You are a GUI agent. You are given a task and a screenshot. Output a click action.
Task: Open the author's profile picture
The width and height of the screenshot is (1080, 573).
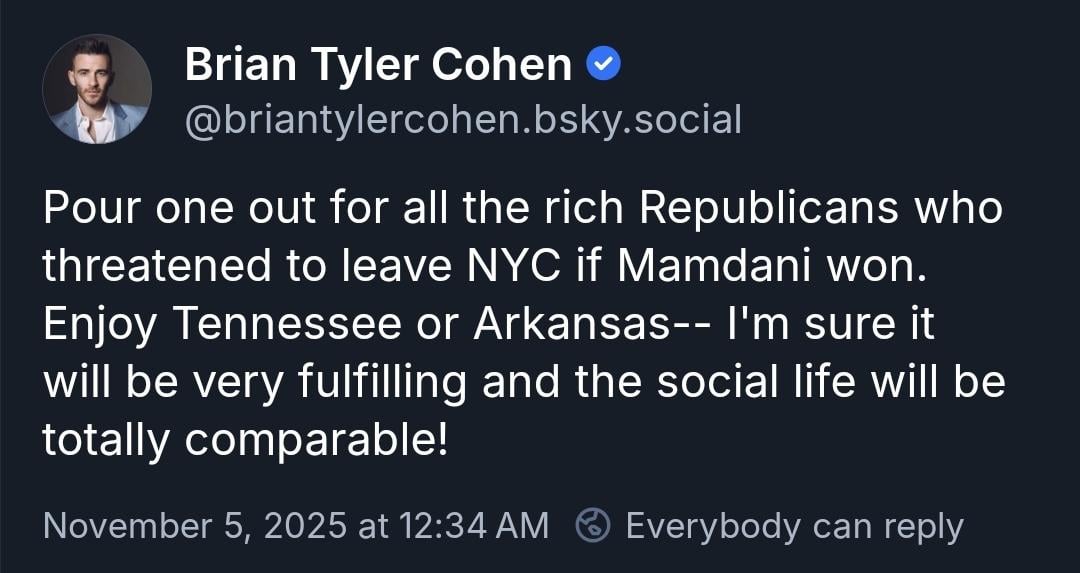coord(97,89)
